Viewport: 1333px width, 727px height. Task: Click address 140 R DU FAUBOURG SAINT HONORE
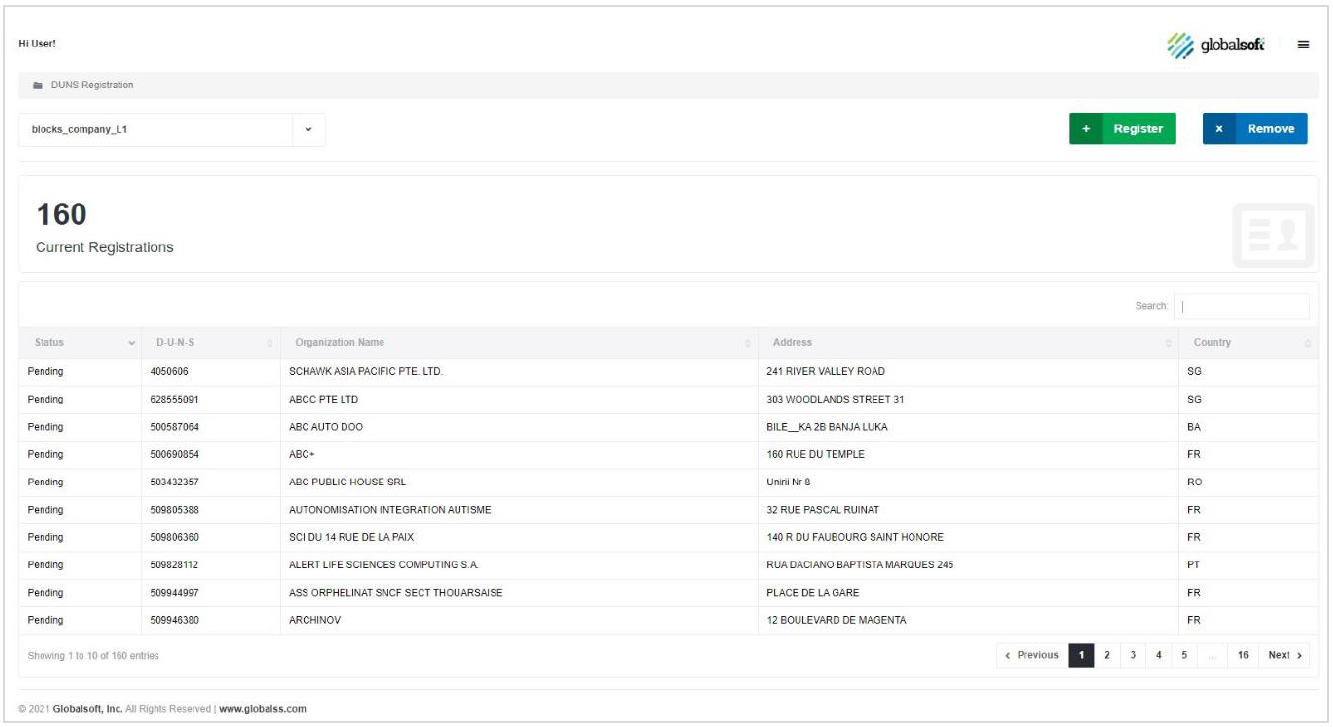pos(855,538)
